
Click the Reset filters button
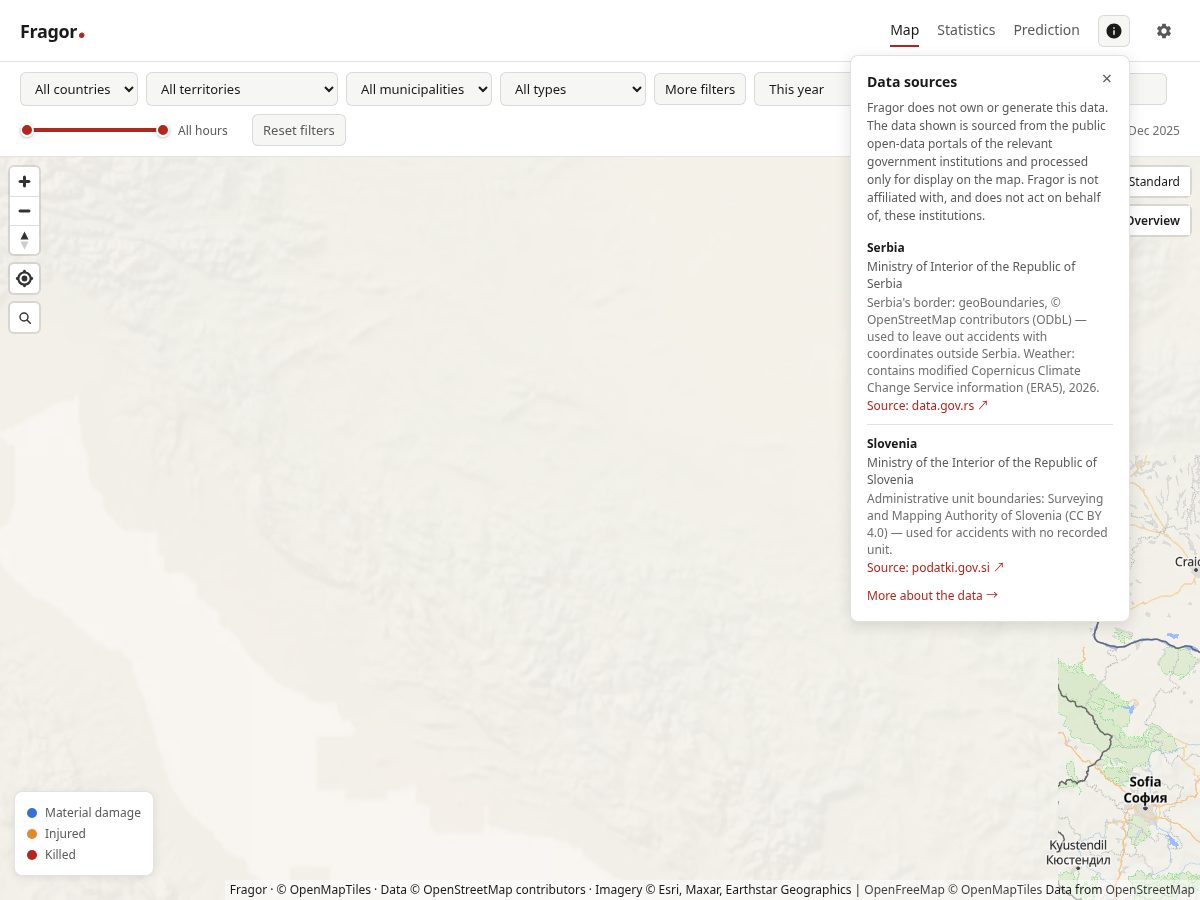[x=299, y=130]
